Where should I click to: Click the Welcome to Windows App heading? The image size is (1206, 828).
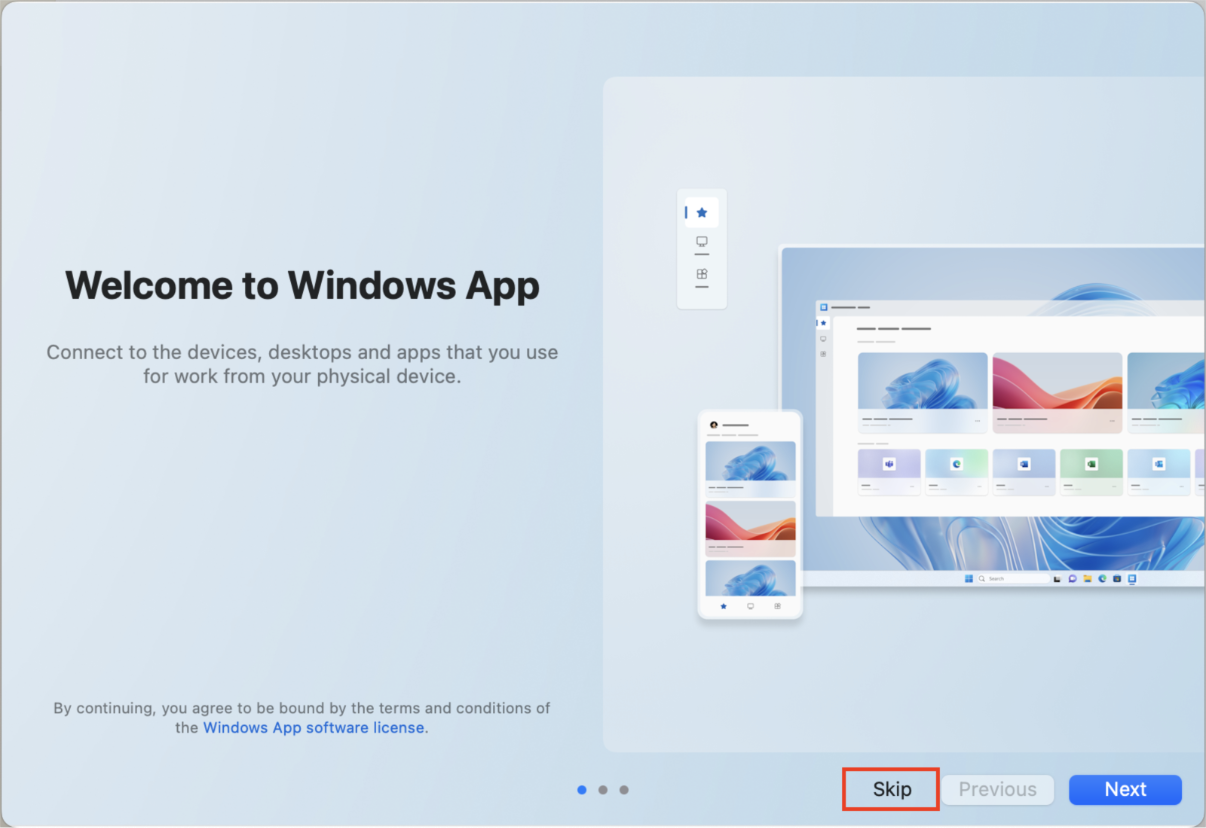(x=302, y=285)
